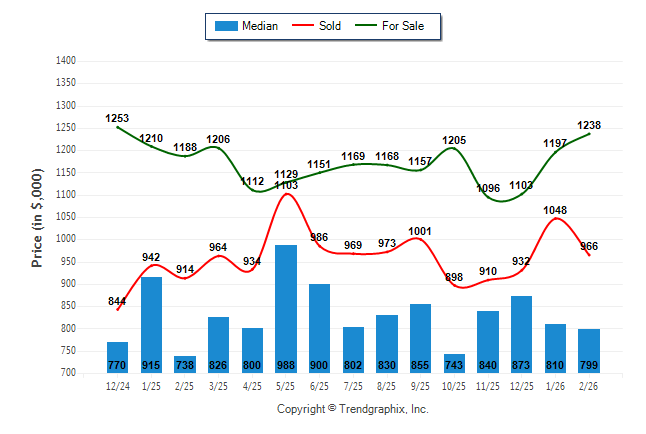
Task: Click the 12/24 bar labeled 770
Action: pos(118,357)
